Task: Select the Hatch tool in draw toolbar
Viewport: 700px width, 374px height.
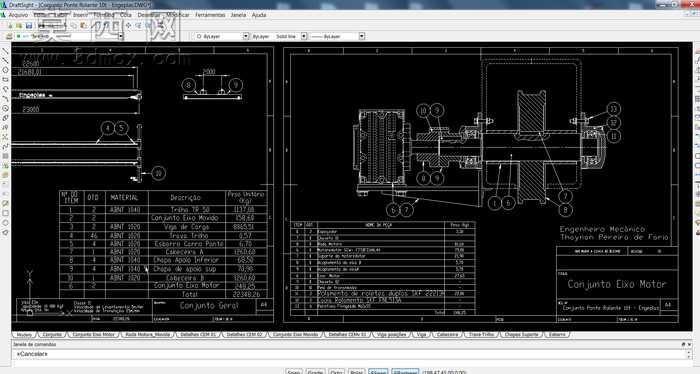Action: coord(5,156)
